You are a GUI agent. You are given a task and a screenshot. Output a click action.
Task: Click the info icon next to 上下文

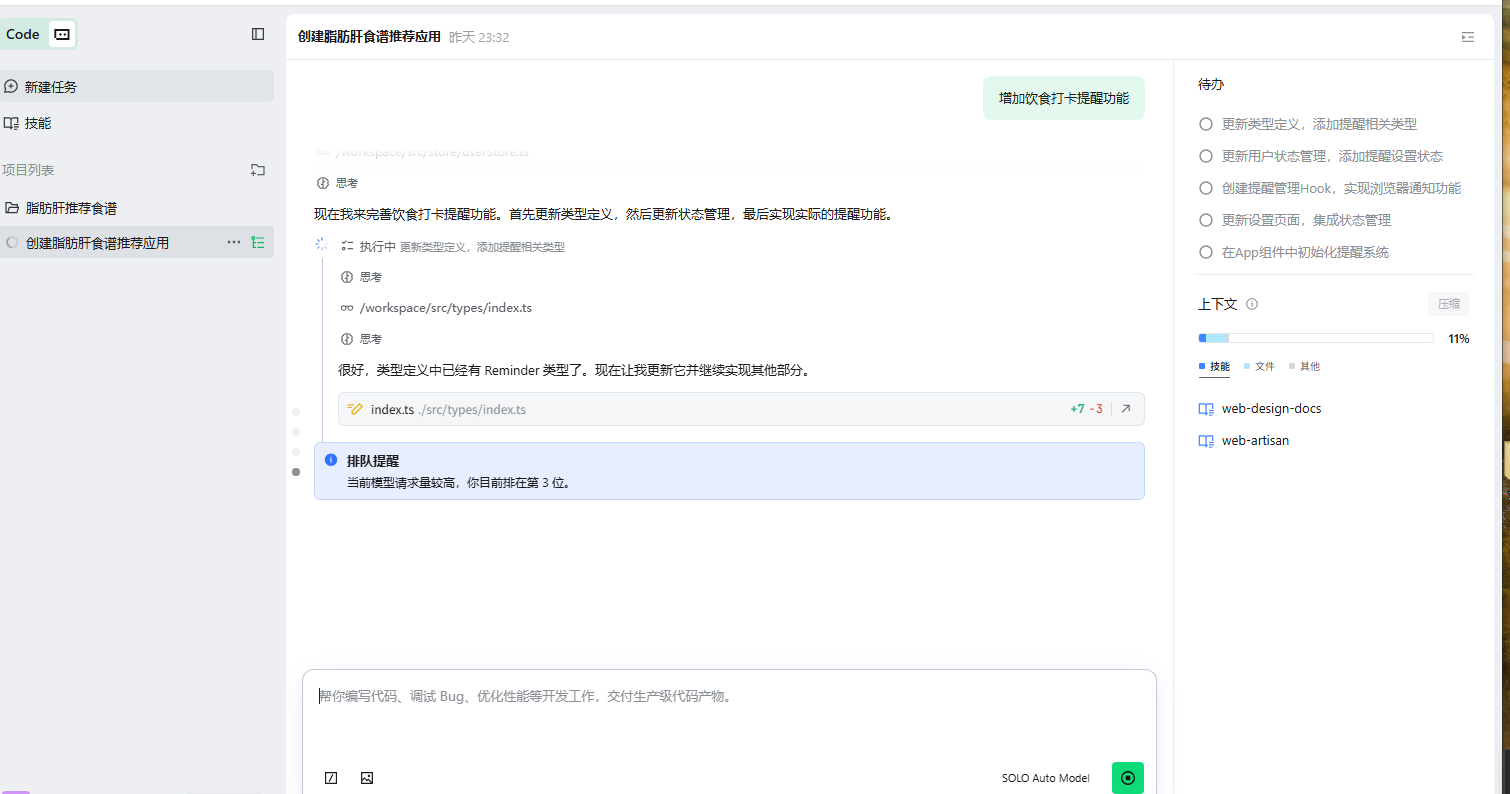pyautogui.click(x=1252, y=304)
